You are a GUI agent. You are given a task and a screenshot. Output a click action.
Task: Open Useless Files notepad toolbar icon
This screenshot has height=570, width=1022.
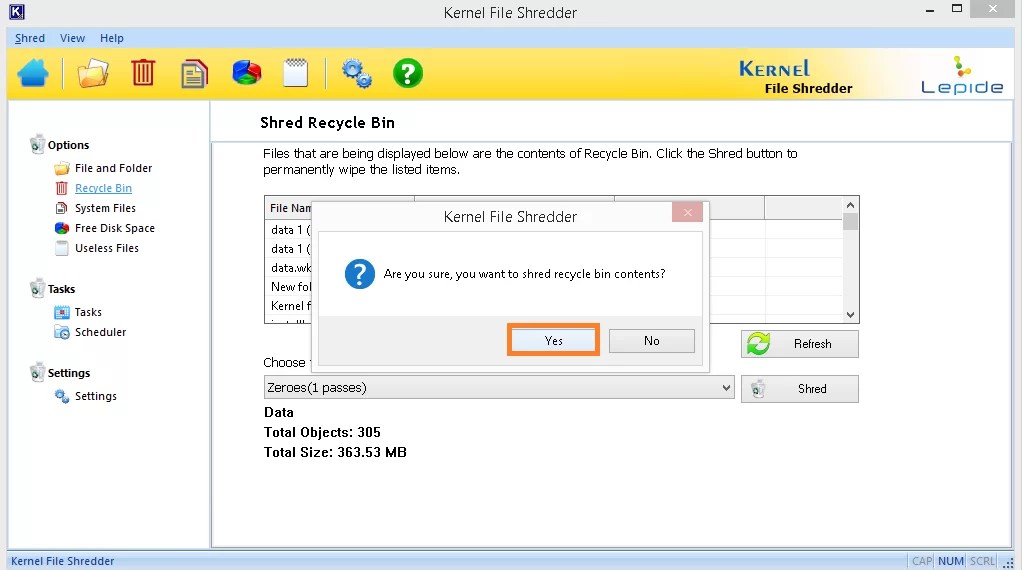pos(295,72)
